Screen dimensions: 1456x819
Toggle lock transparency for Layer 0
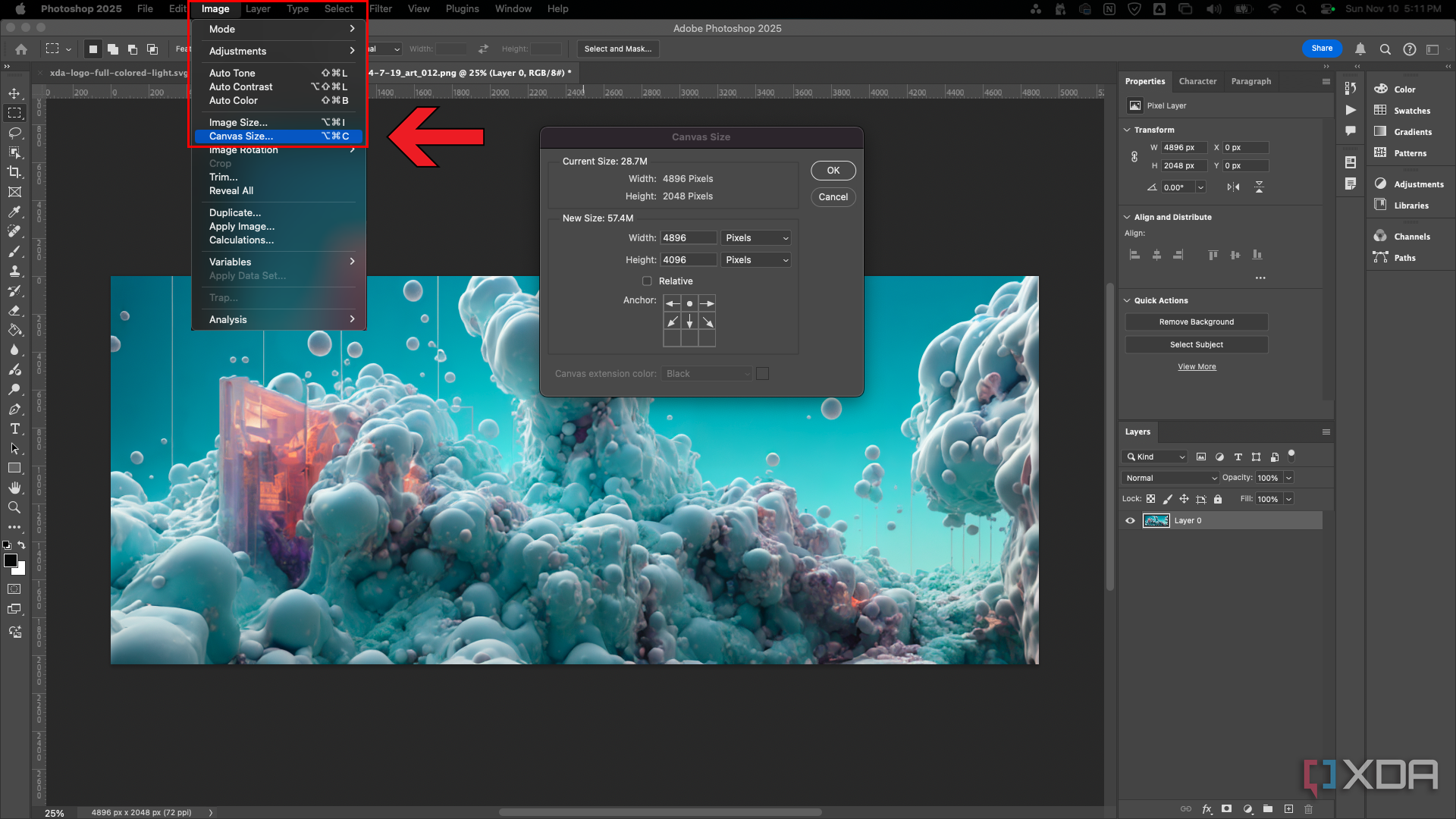1151,499
